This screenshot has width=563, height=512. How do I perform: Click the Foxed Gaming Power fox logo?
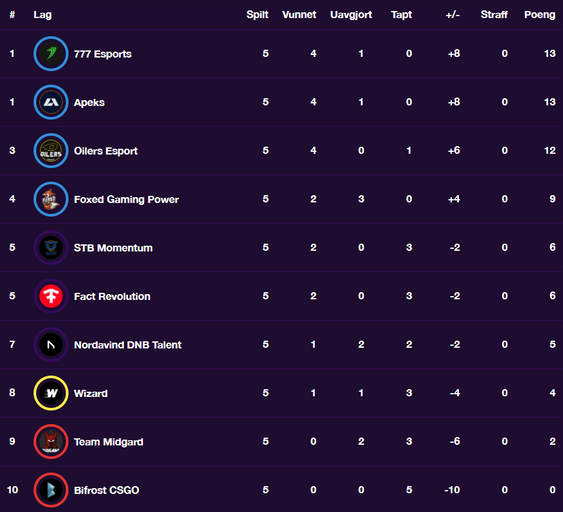(x=51, y=199)
